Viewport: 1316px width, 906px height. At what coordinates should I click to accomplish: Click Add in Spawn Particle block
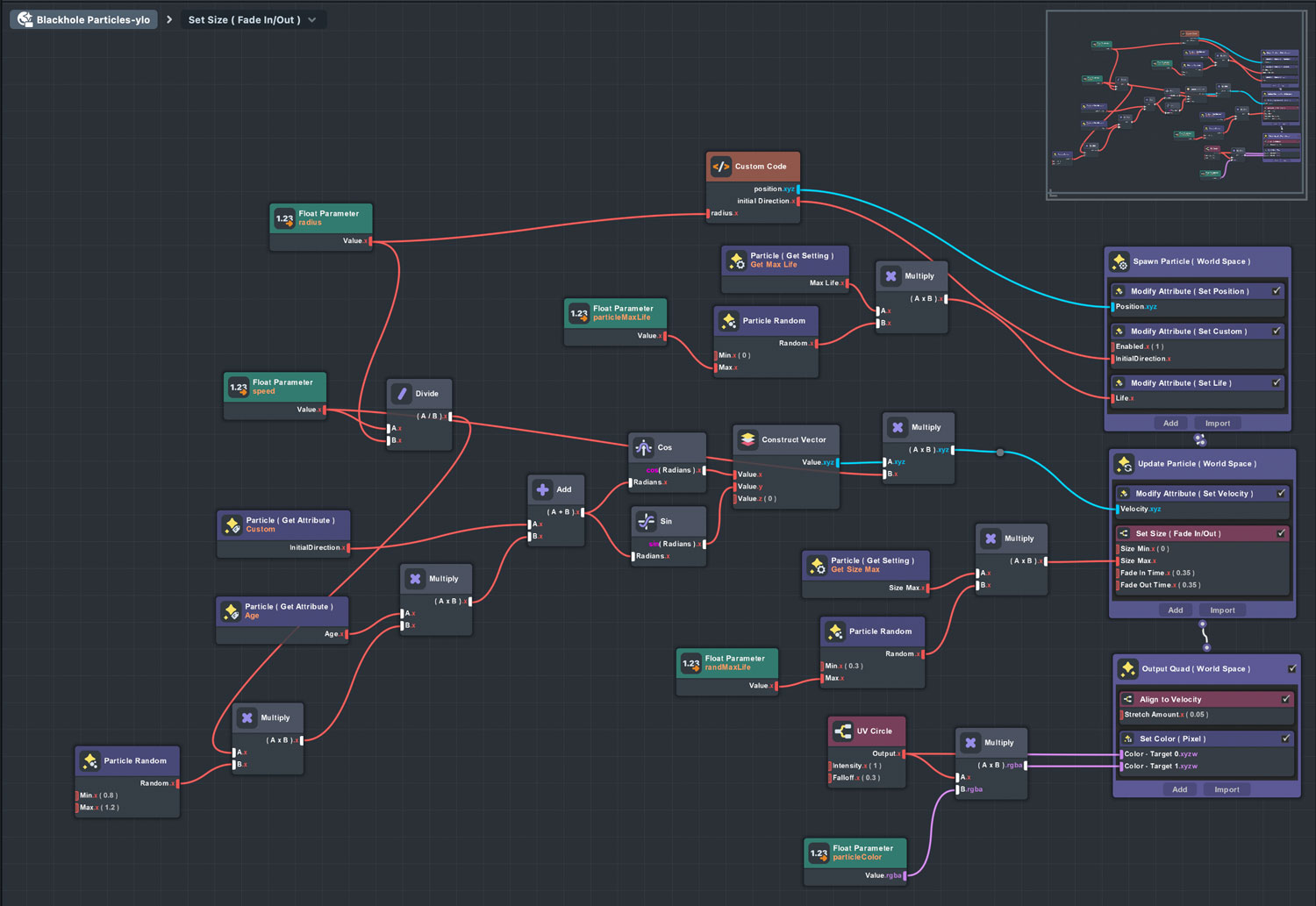click(x=1170, y=424)
